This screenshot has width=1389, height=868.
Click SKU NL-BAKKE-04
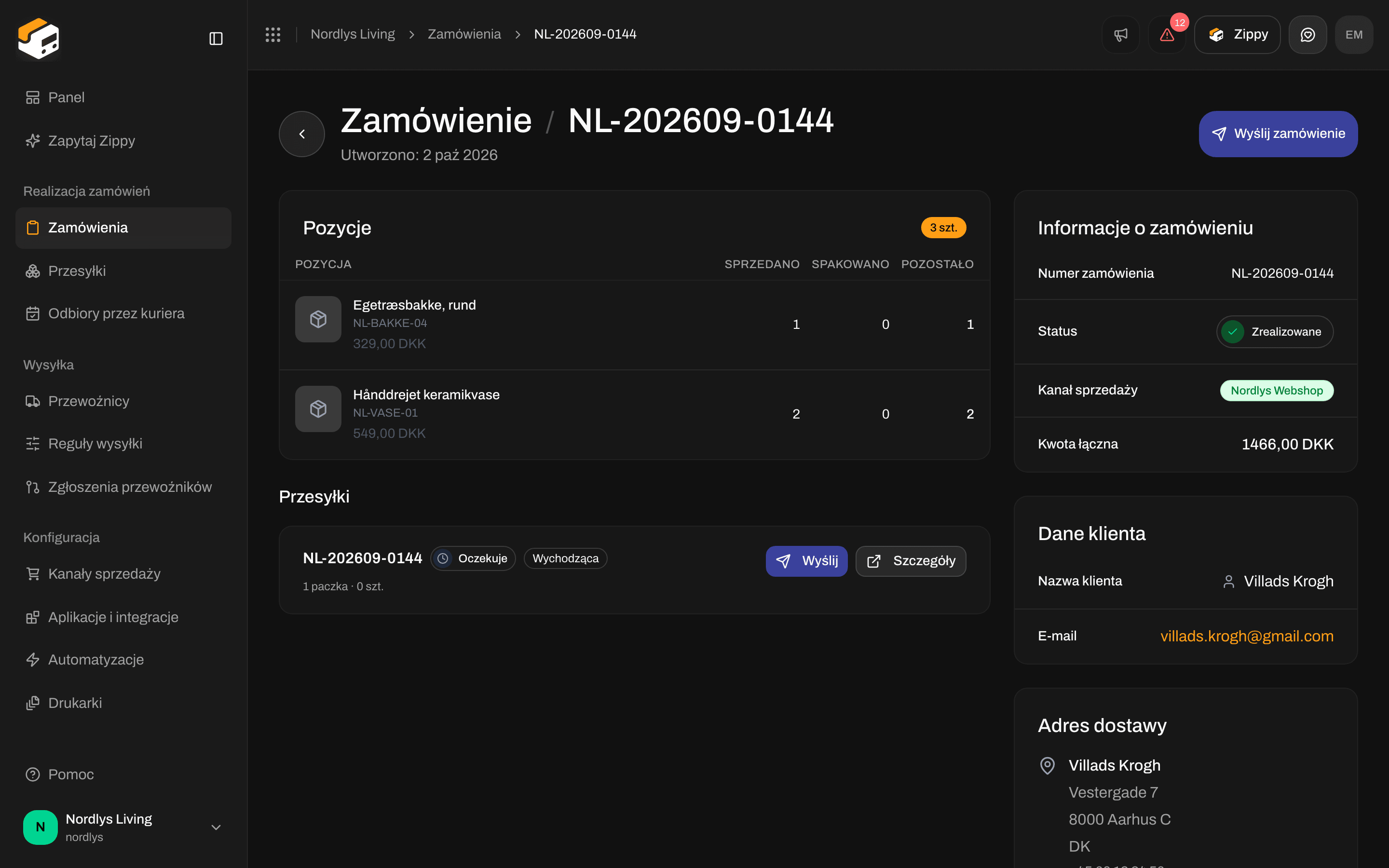coord(390,323)
